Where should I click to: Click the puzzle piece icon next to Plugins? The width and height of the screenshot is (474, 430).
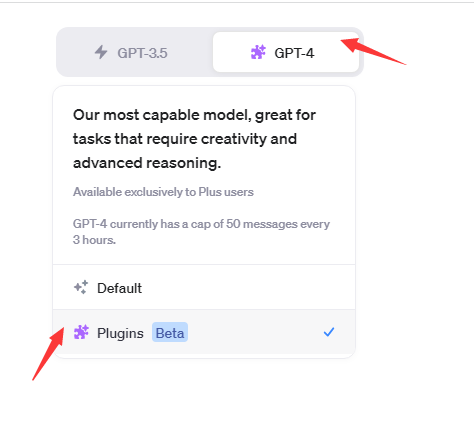[x=81, y=332]
